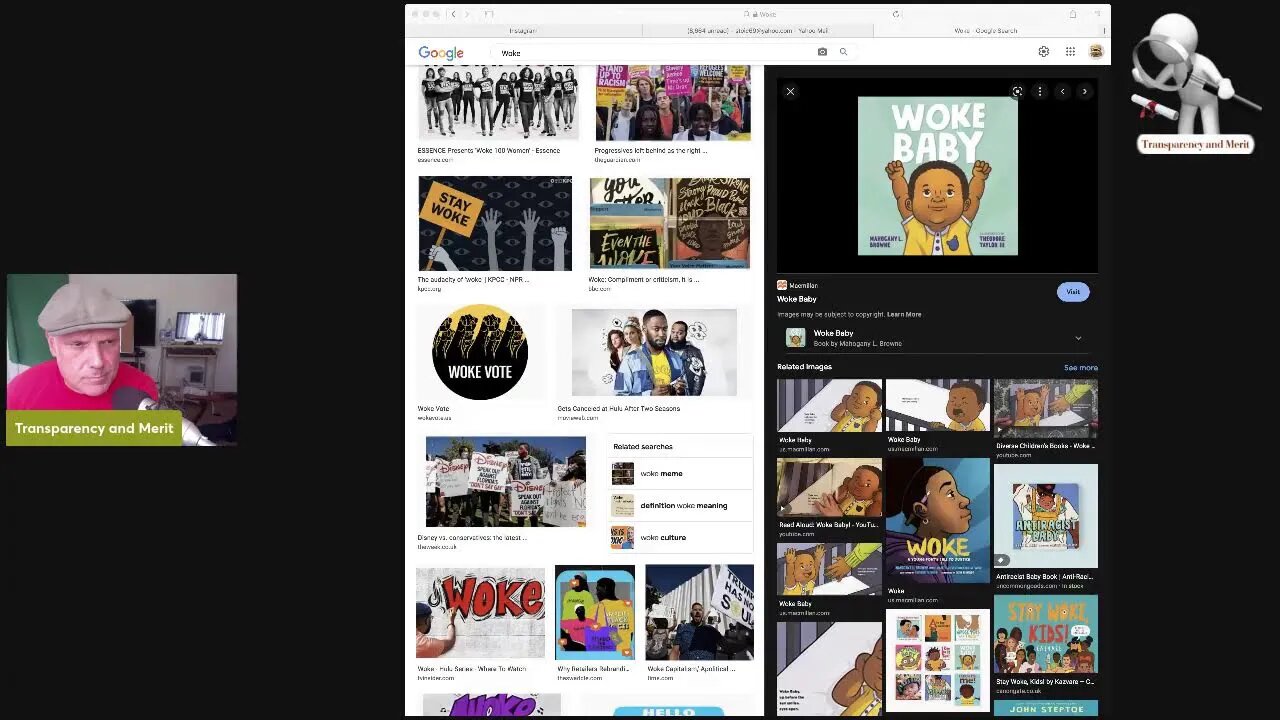Click 'Disney vs. conservatives' caption text
1280x720 pixels.
click(472, 537)
